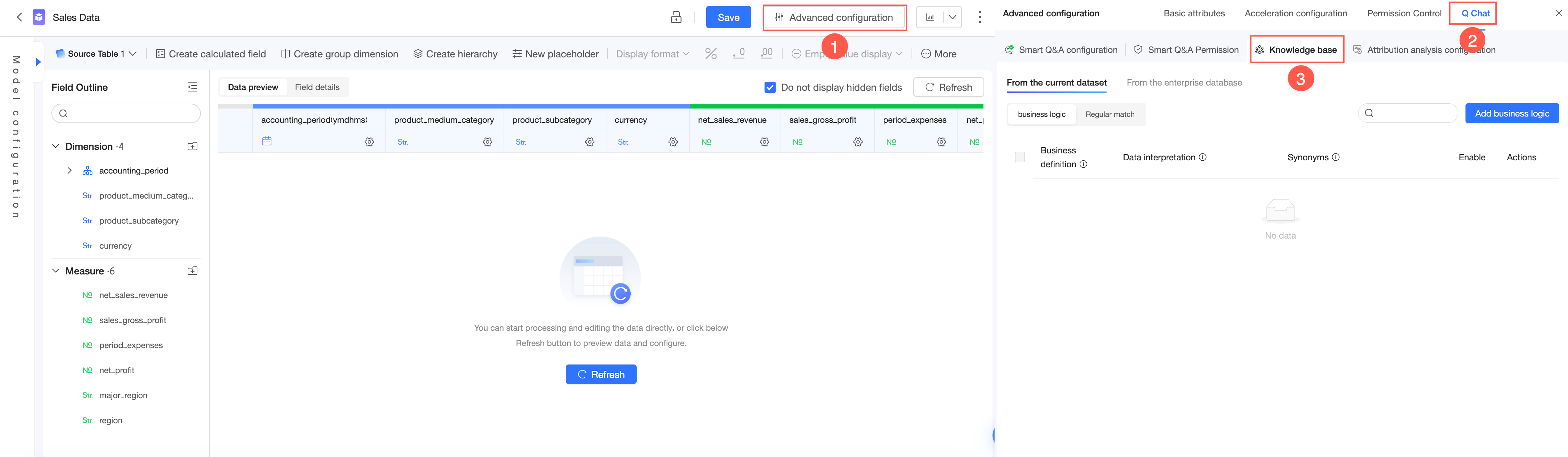This screenshot has width=1568, height=457.
Task: Tick the select-all checkbox in knowledge table
Action: coord(1020,157)
